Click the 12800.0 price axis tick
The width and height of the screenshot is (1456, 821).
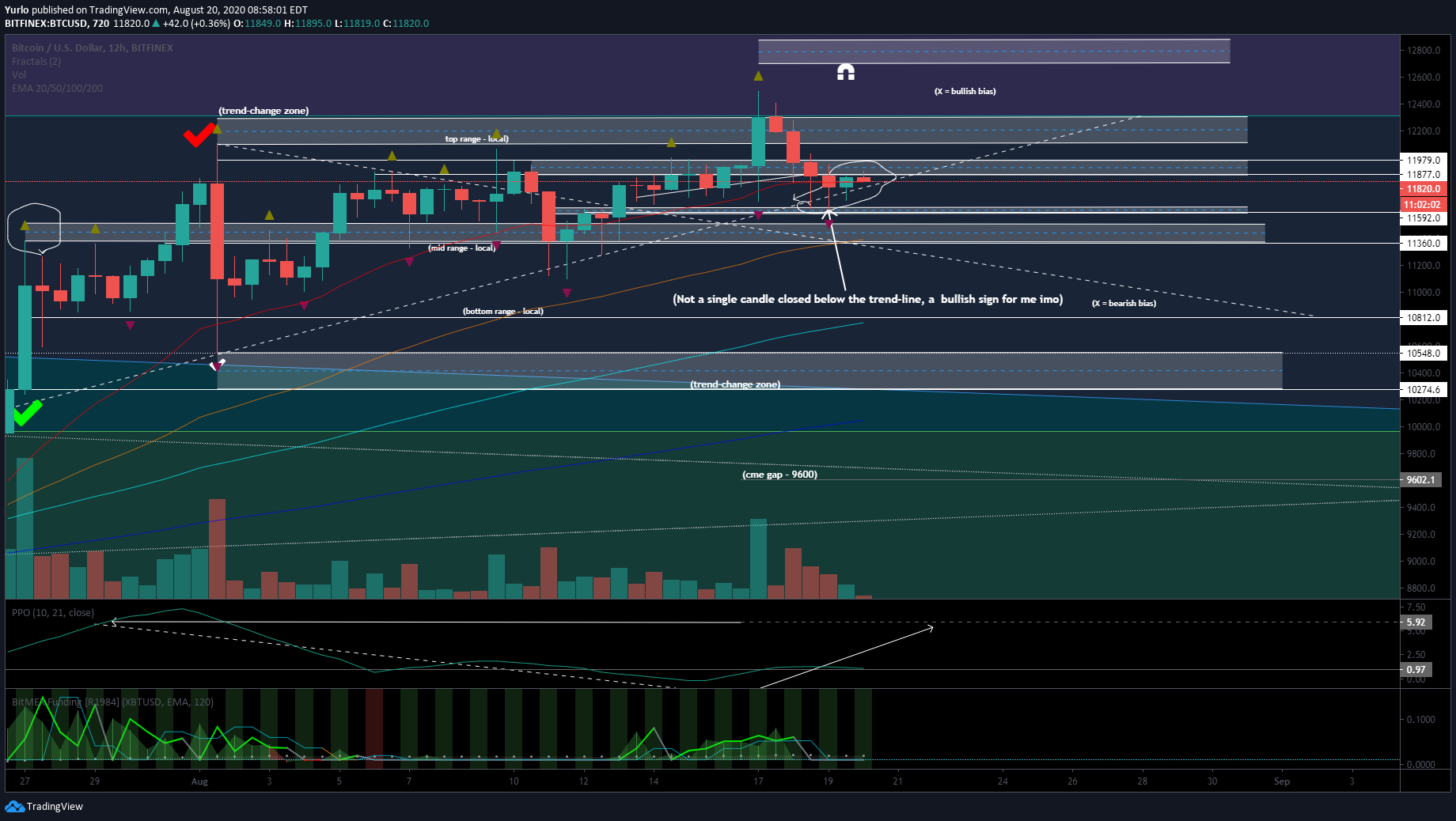click(x=1424, y=51)
